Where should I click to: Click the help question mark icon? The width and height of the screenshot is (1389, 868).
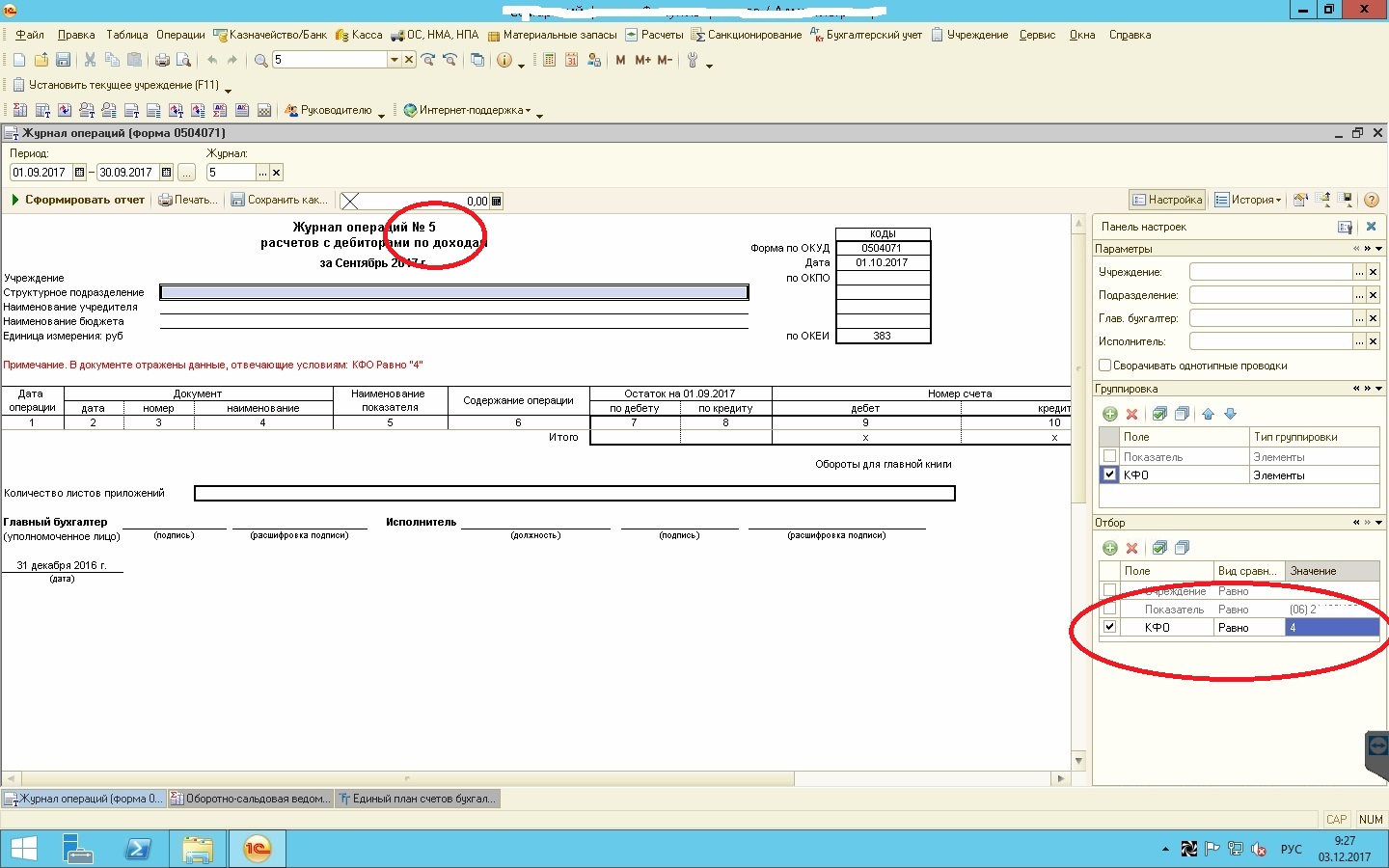tap(1371, 200)
